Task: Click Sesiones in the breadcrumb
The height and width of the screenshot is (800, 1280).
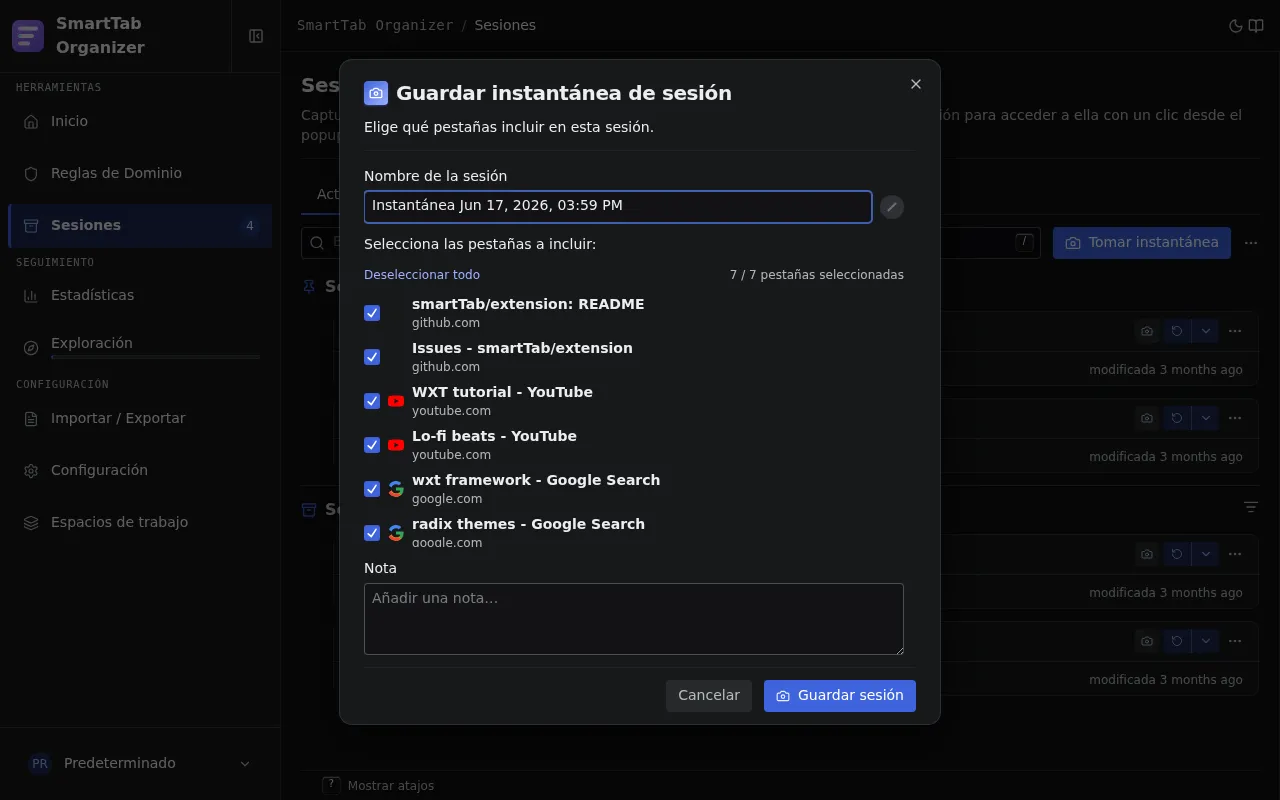Action: (x=505, y=25)
